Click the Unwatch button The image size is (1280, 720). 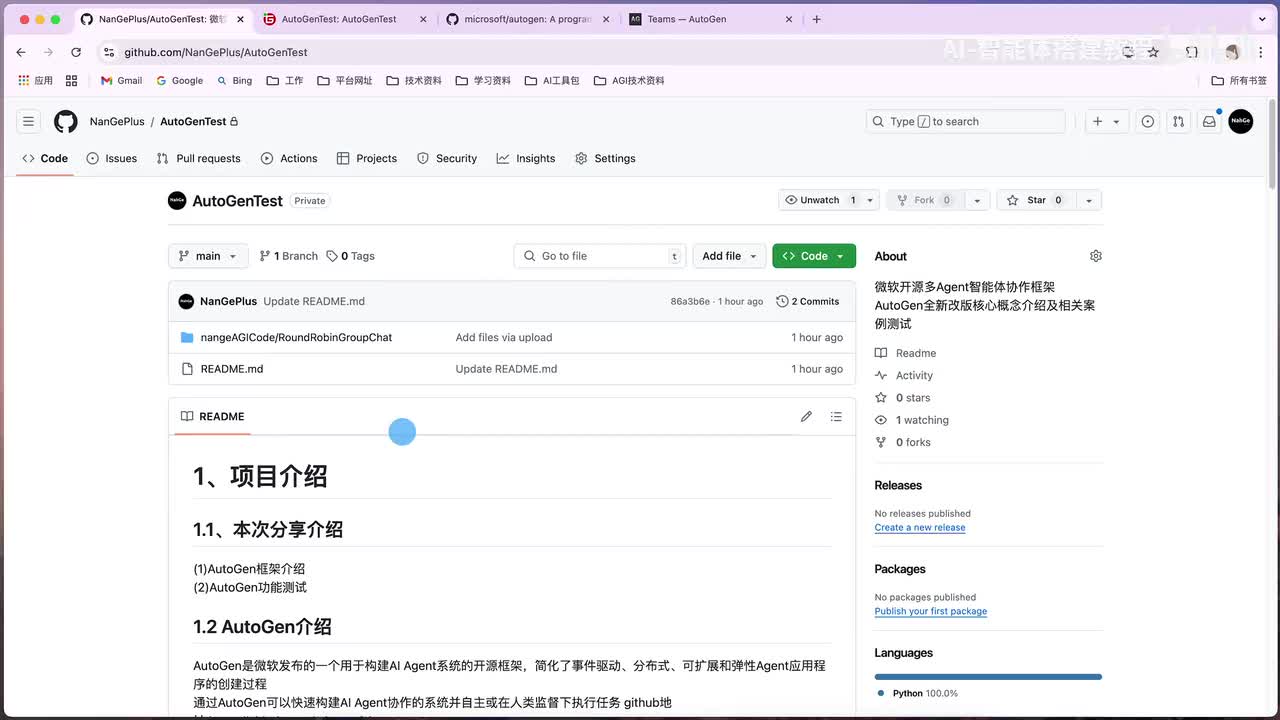pos(820,200)
